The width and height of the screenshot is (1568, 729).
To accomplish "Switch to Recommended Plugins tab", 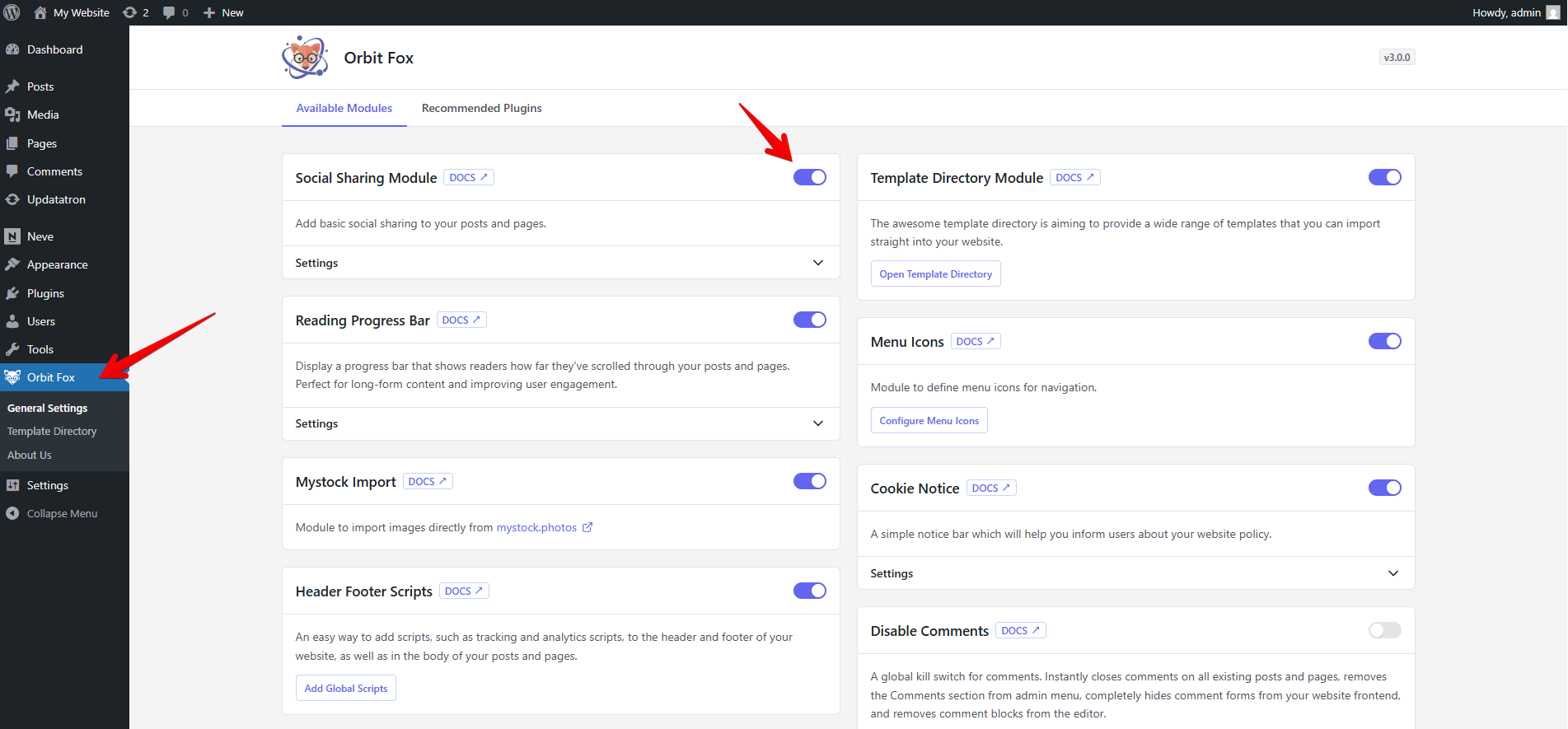I will [x=481, y=108].
